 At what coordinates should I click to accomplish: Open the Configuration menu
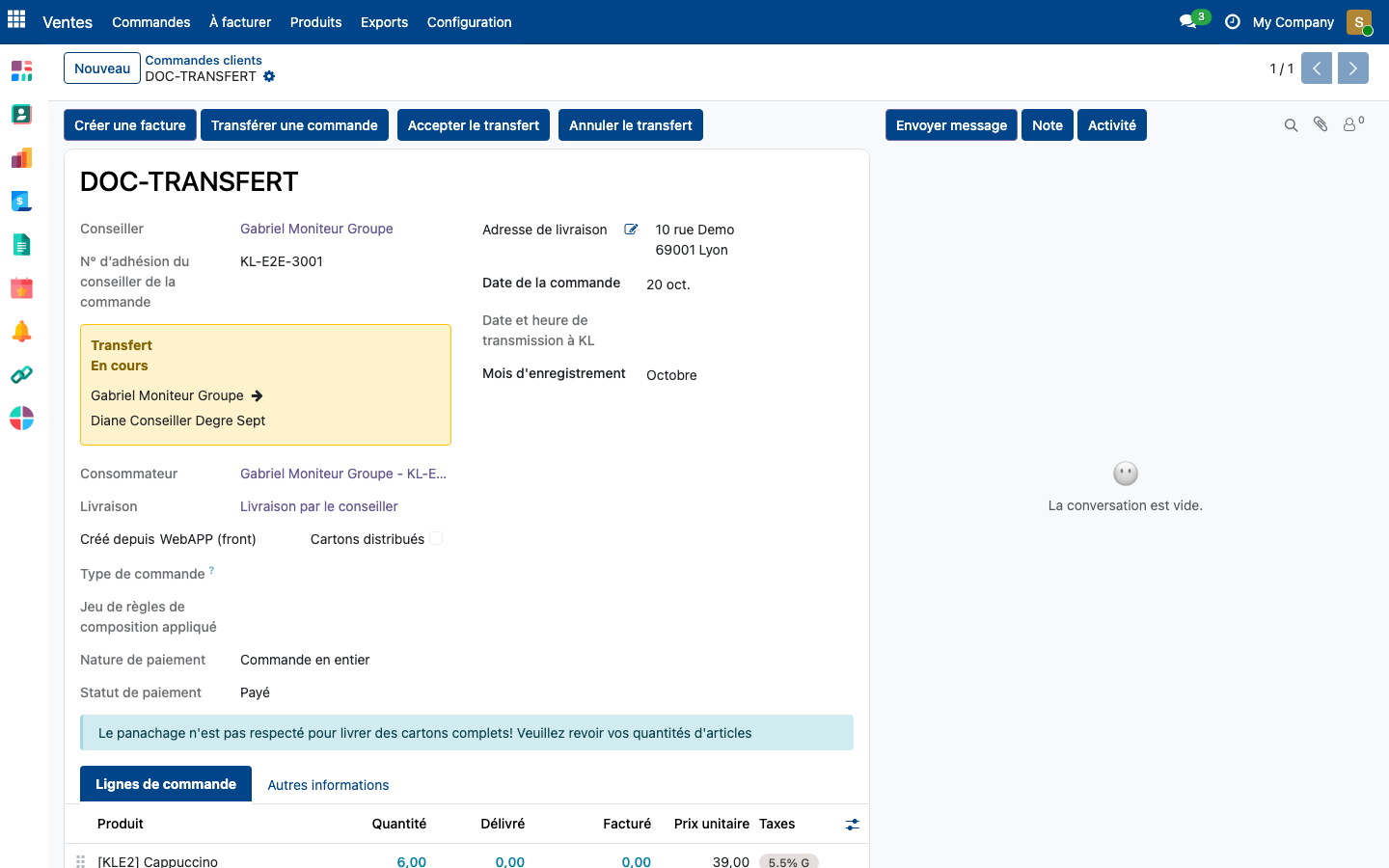click(469, 22)
